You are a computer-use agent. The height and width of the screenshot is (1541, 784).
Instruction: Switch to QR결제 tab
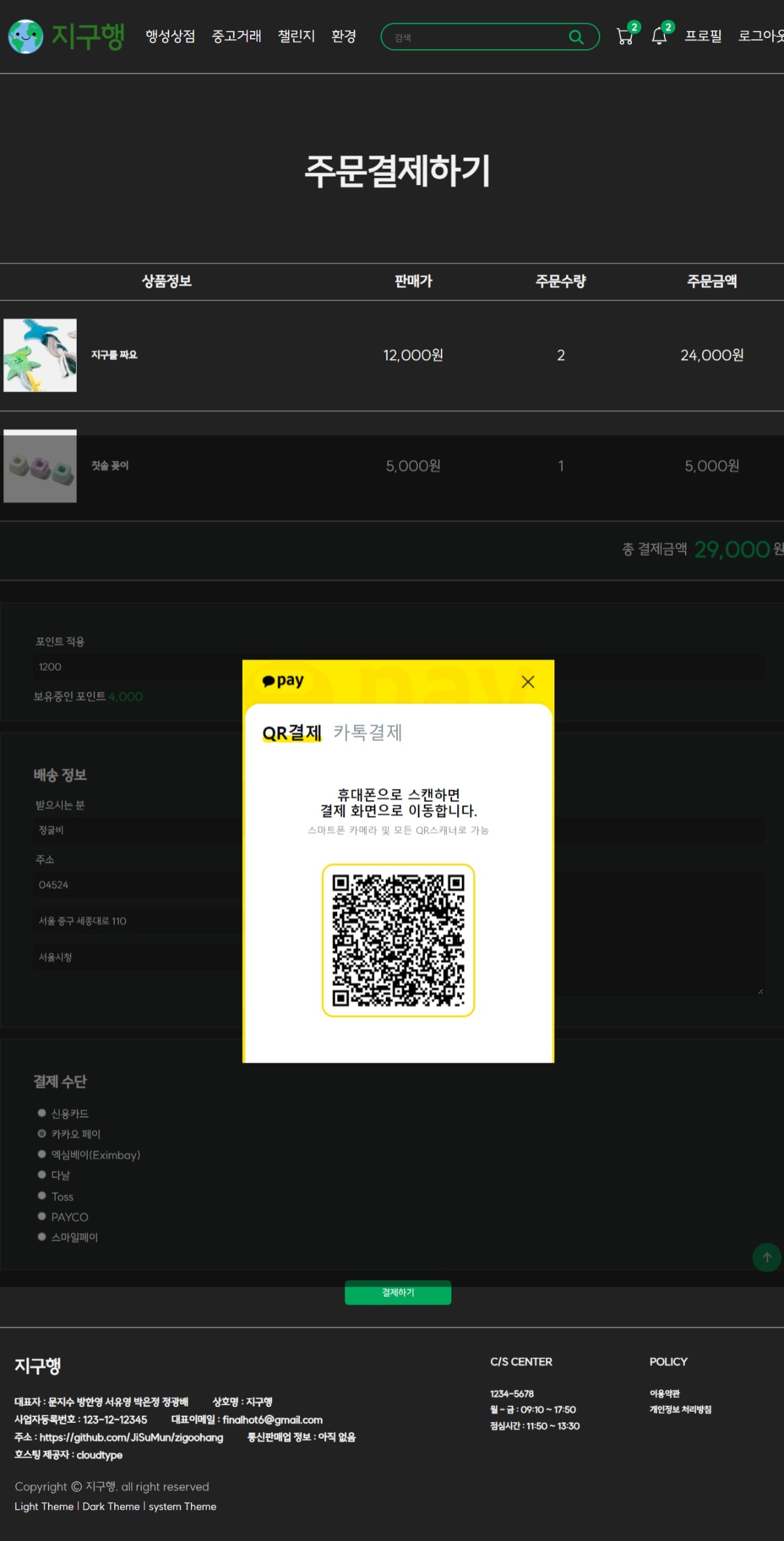click(x=292, y=732)
